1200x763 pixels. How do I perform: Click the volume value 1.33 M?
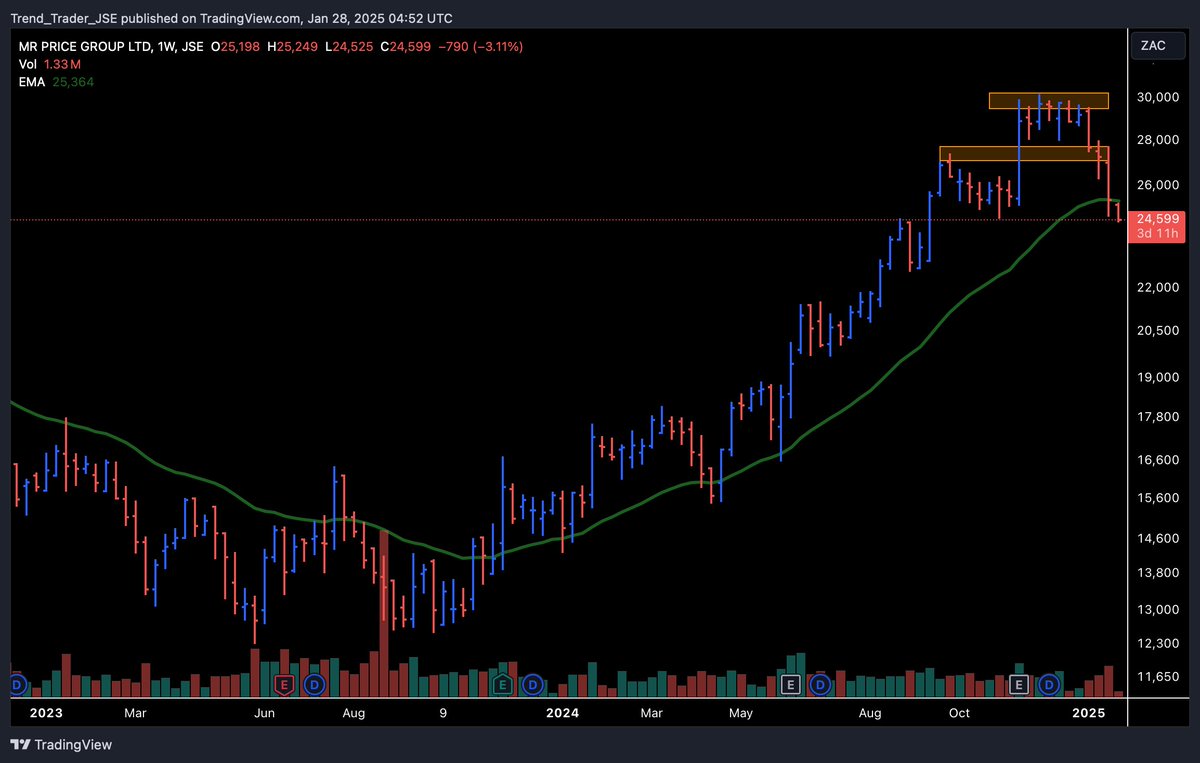[x=64, y=64]
